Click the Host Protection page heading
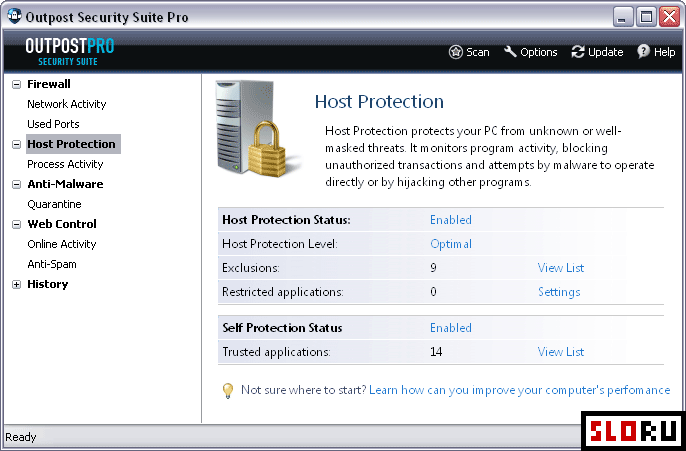Screen dimensions: 686x451 379,101
